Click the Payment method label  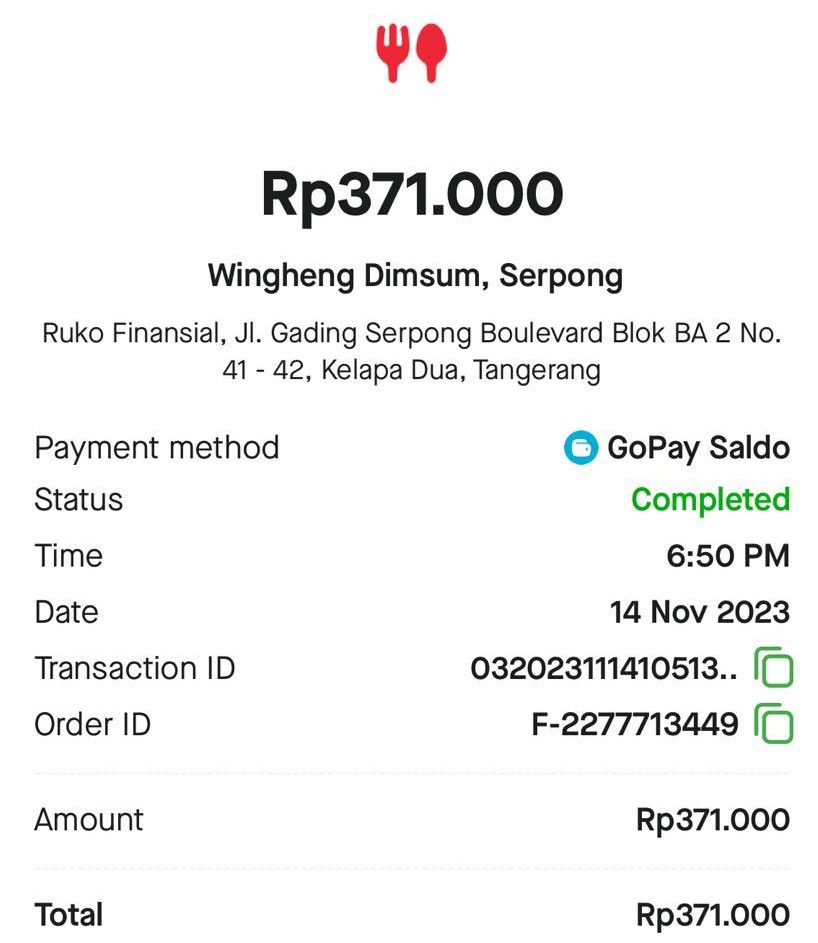(x=157, y=447)
